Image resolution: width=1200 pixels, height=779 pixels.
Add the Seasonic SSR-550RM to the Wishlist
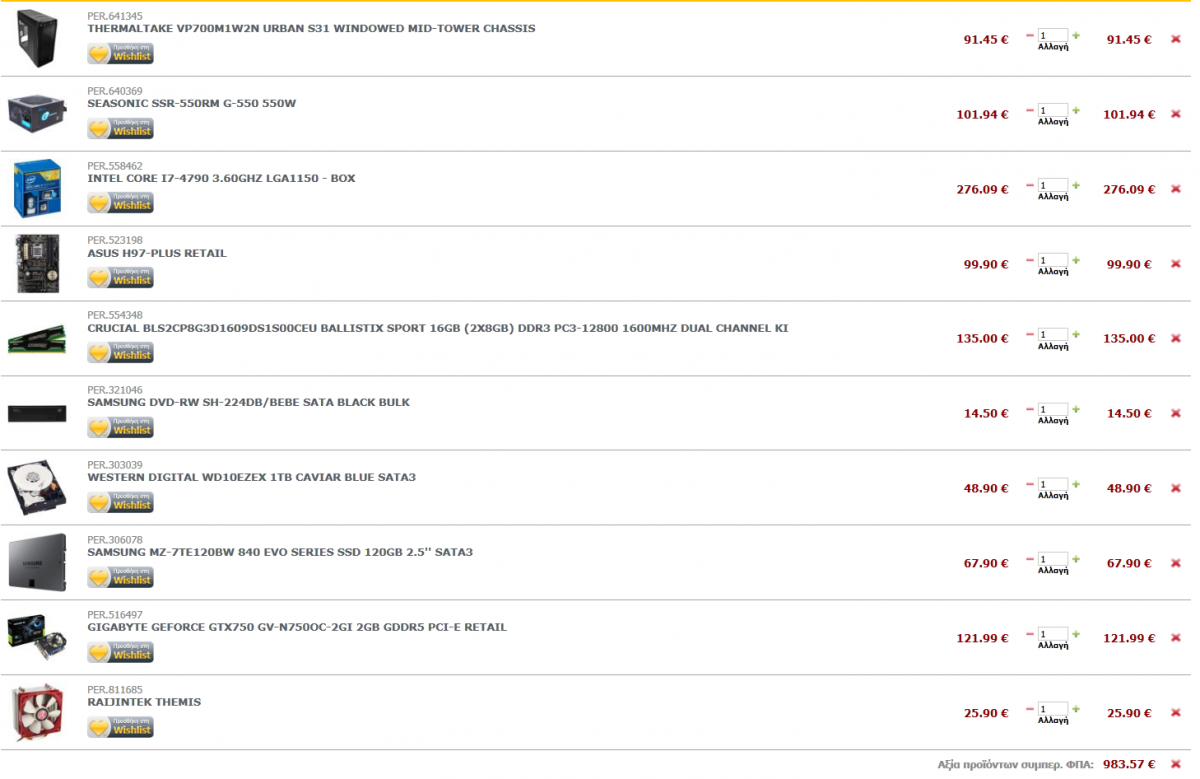(x=121, y=128)
